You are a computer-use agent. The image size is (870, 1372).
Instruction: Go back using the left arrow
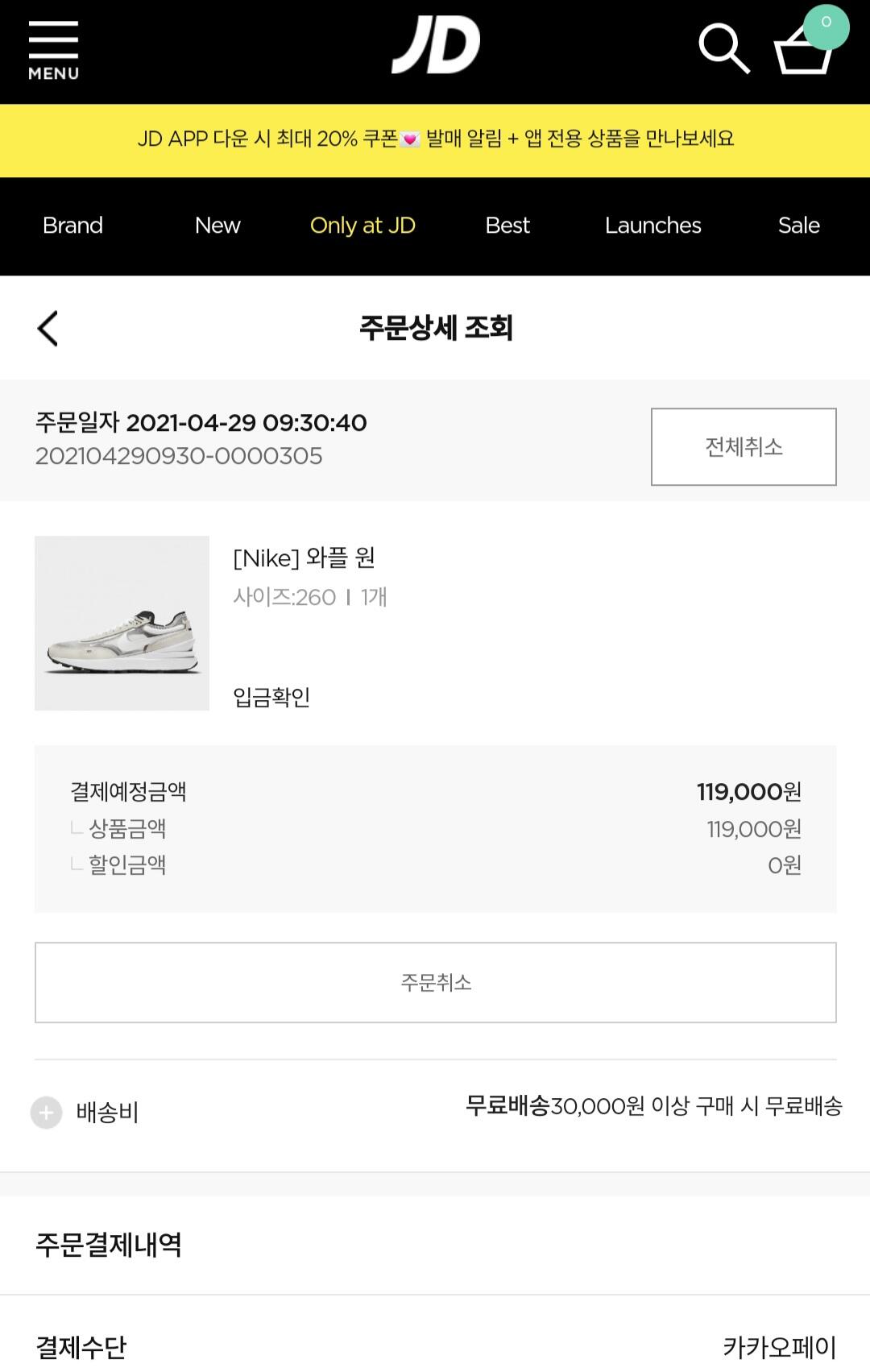tap(48, 329)
